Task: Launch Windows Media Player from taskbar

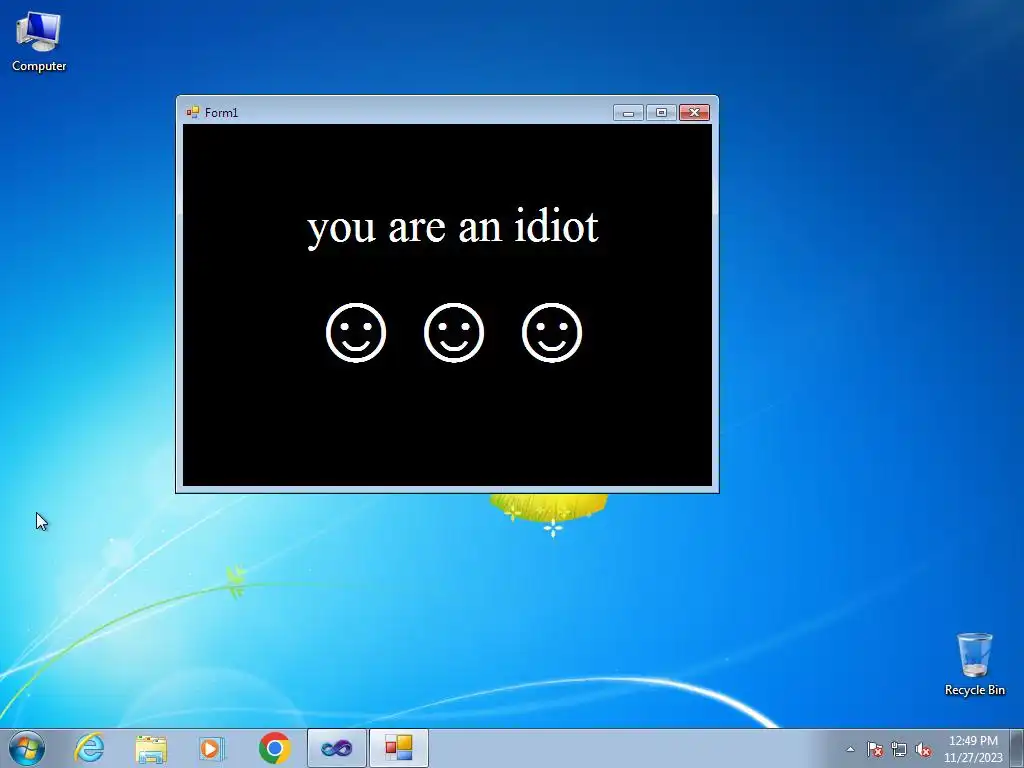Action: (212, 748)
